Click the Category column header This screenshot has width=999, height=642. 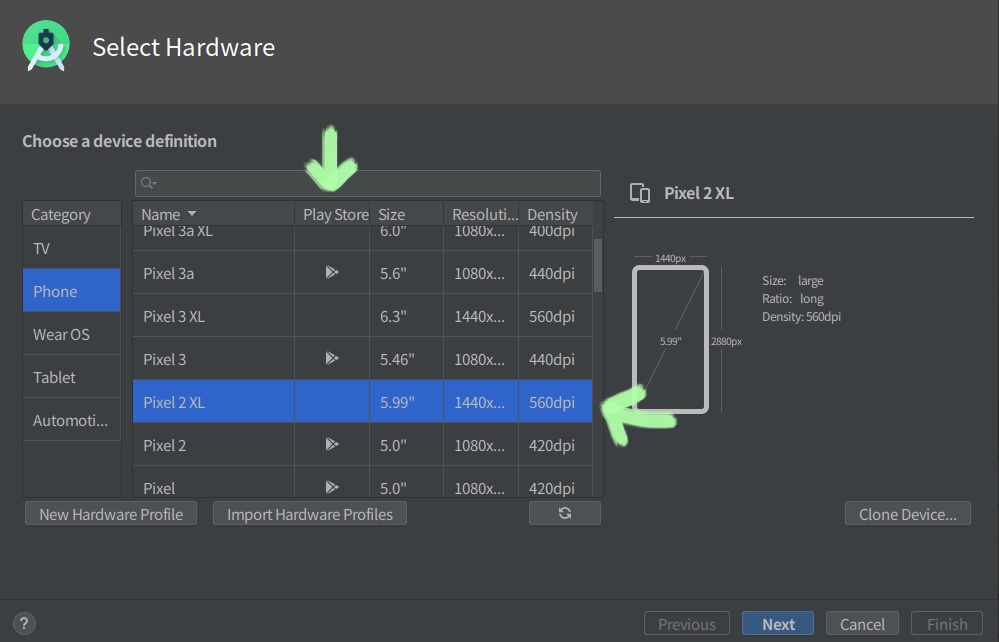click(x=71, y=214)
